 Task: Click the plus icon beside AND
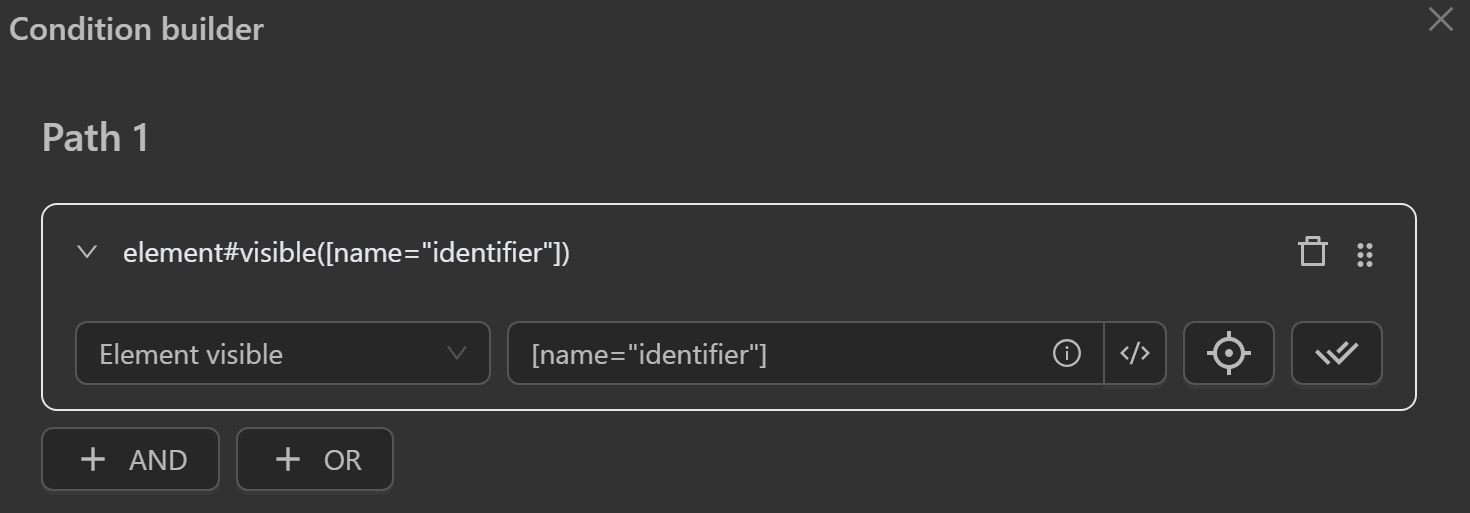(x=93, y=459)
